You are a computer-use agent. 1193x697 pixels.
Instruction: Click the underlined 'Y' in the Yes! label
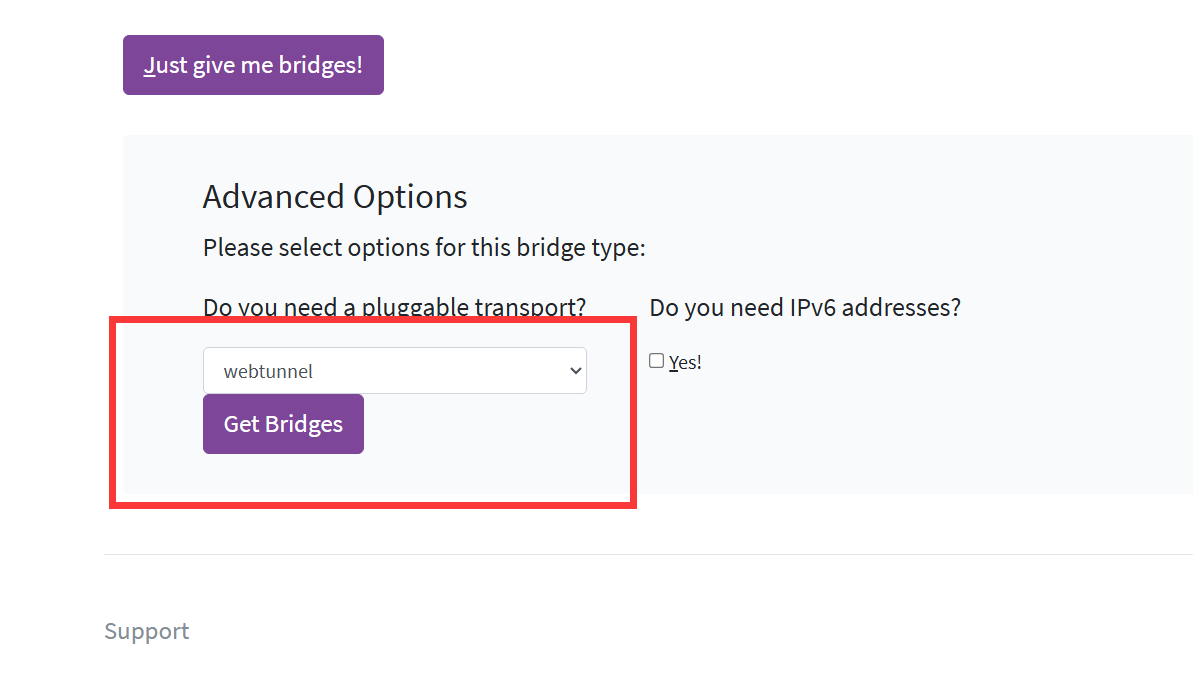point(674,363)
